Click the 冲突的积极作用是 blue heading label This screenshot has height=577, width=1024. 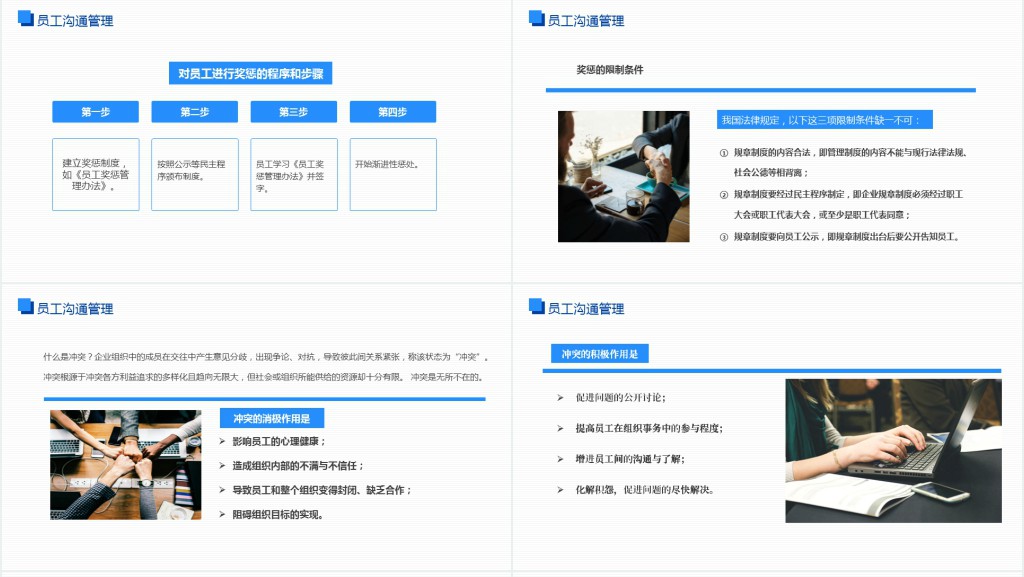(600, 354)
